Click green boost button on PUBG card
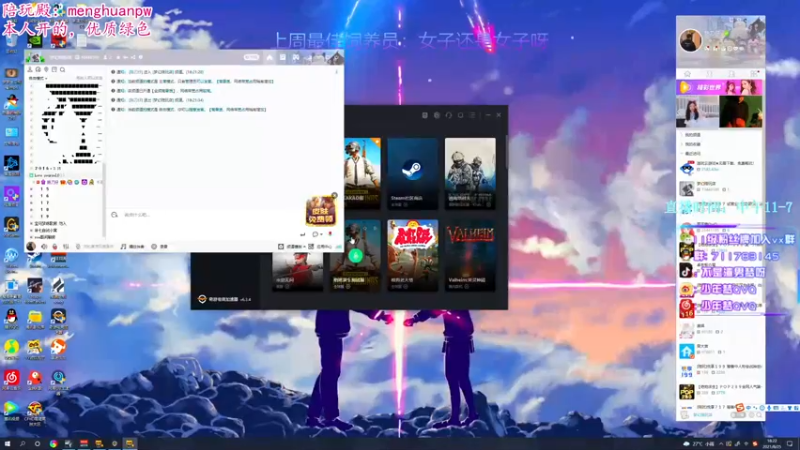 coord(356,255)
